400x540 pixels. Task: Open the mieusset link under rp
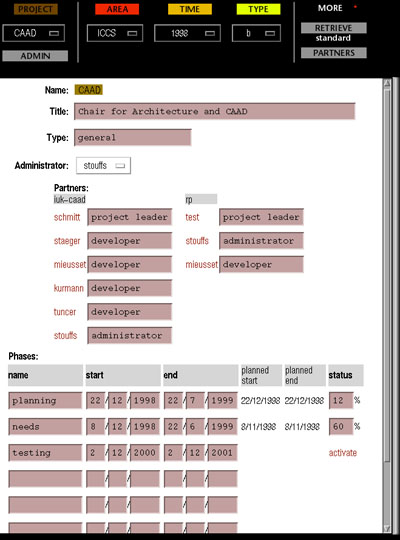[202, 264]
